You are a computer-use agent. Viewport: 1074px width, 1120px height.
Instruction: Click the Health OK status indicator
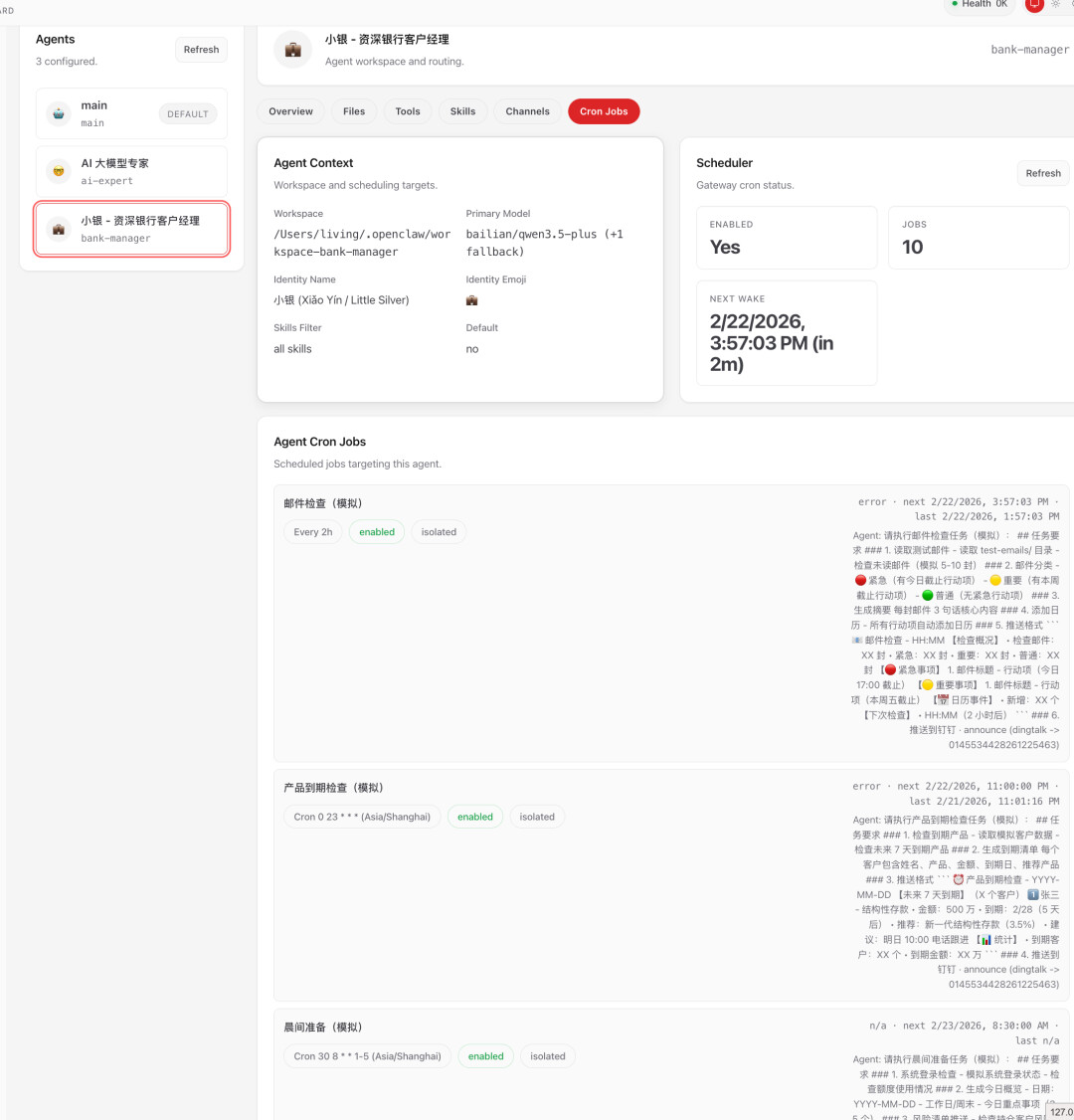pyautogui.click(x=980, y=5)
